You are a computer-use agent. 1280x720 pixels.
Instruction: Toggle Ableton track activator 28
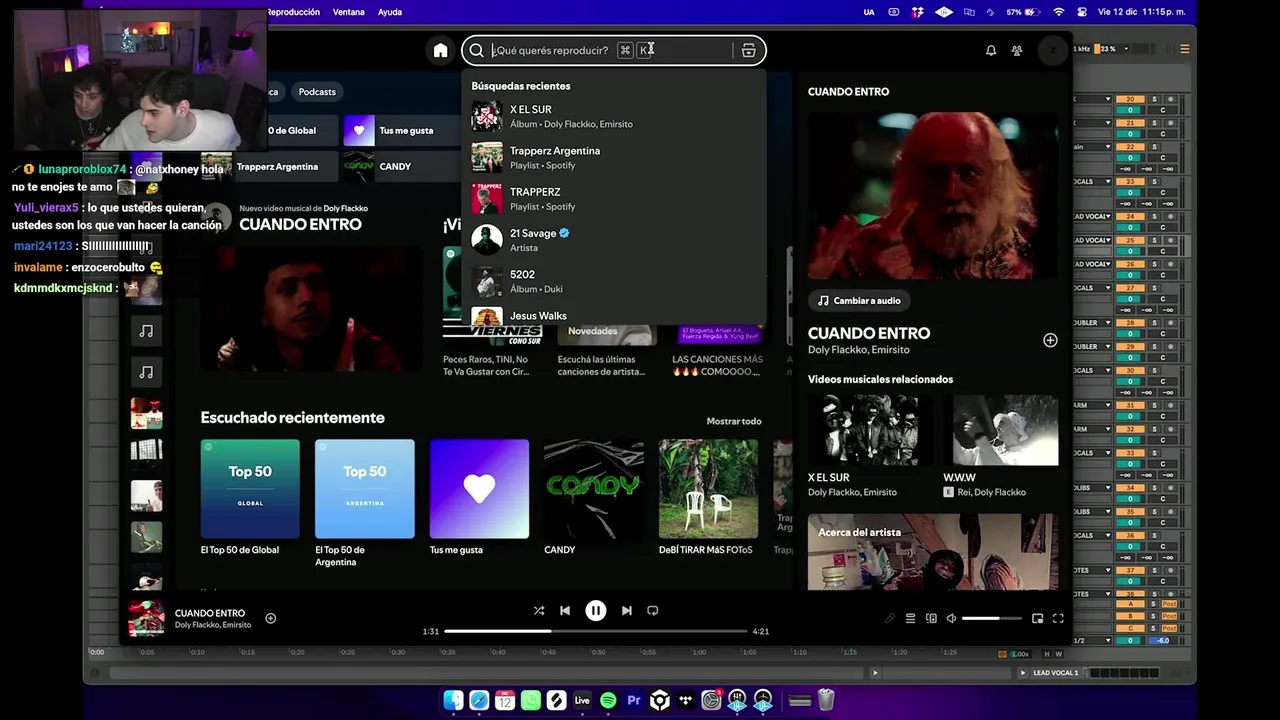pyautogui.click(x=1130, y=323)
